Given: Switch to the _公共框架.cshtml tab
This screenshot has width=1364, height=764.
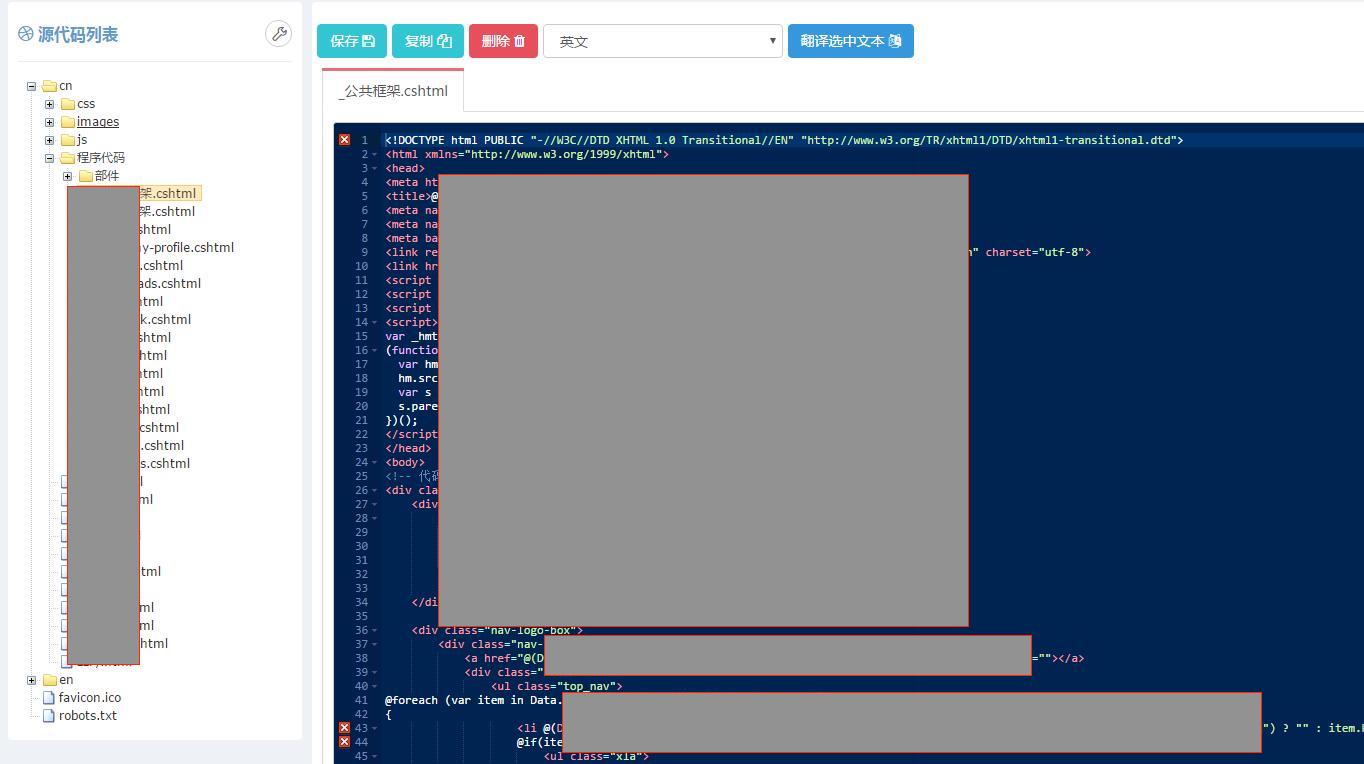Looking at the screenshot, I should click(393, 90).
